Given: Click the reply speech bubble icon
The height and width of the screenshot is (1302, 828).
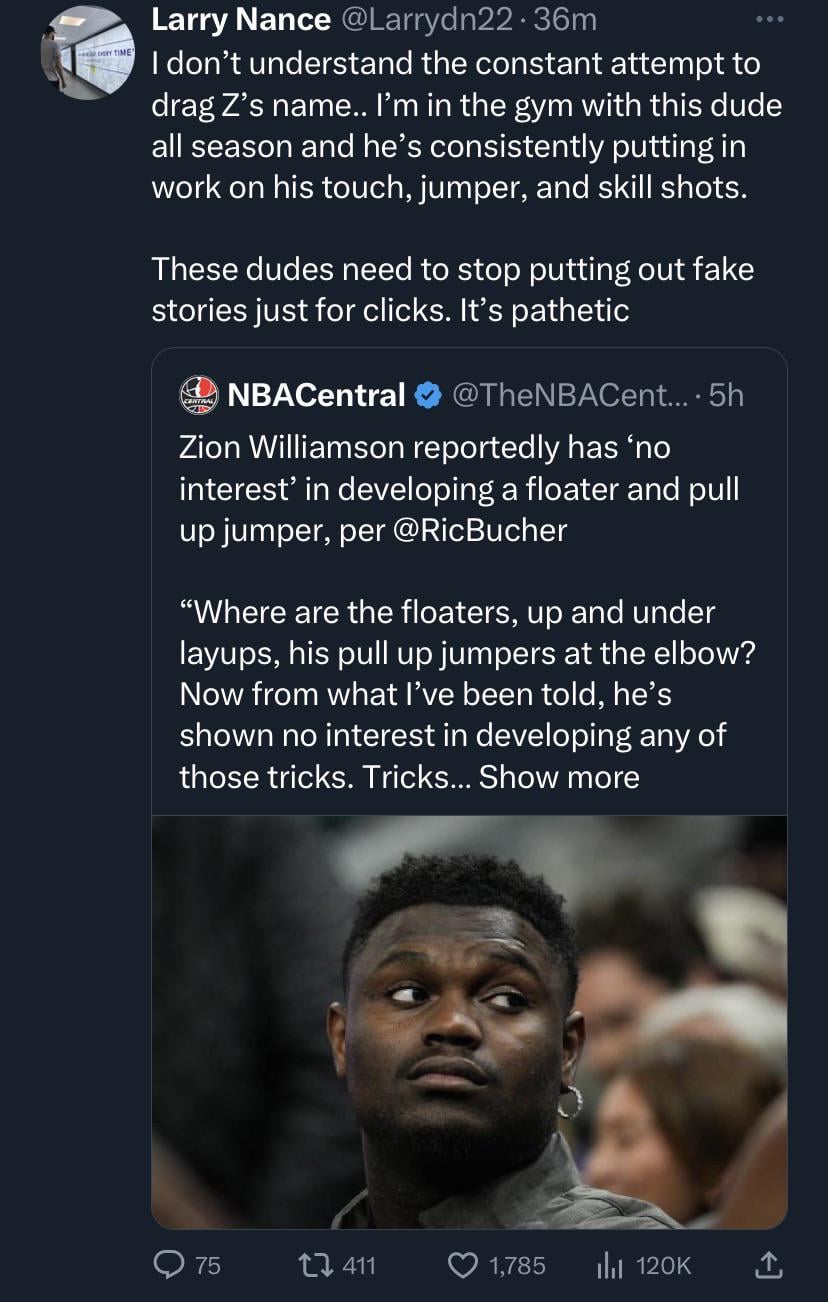Looking at the screenshot, I should click(169, 1265).
